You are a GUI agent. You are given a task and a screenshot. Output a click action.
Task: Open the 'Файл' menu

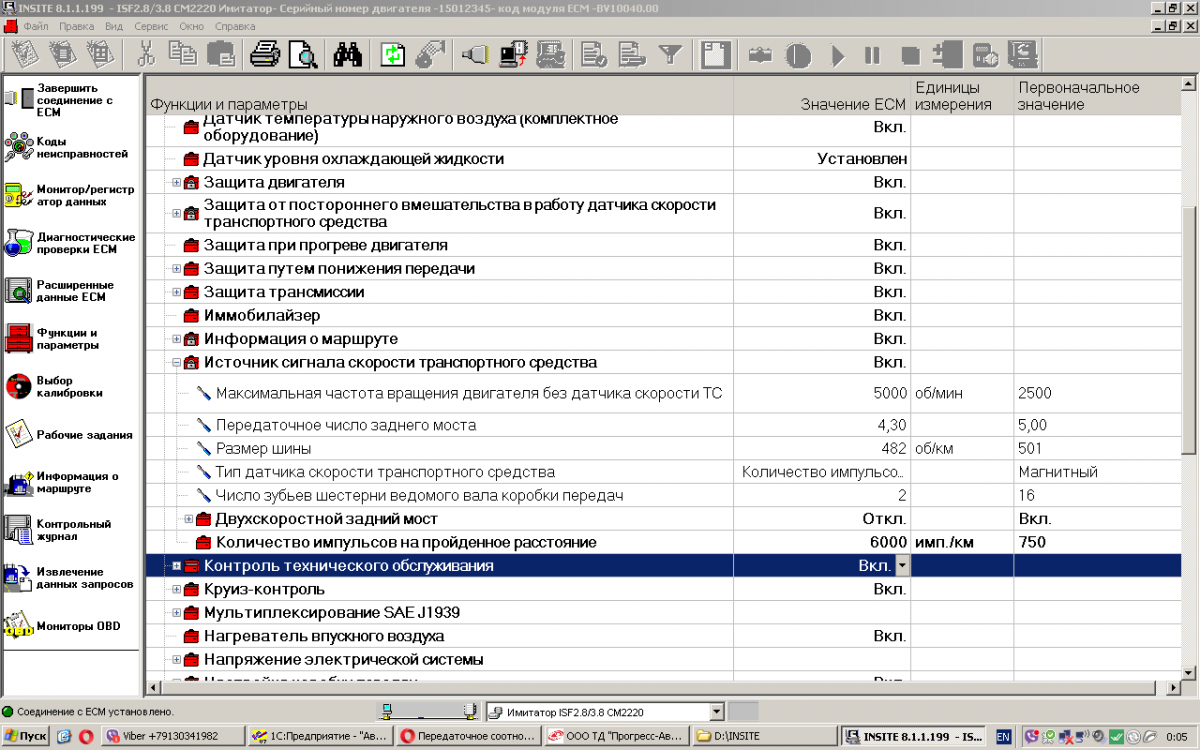coord(36,26)
